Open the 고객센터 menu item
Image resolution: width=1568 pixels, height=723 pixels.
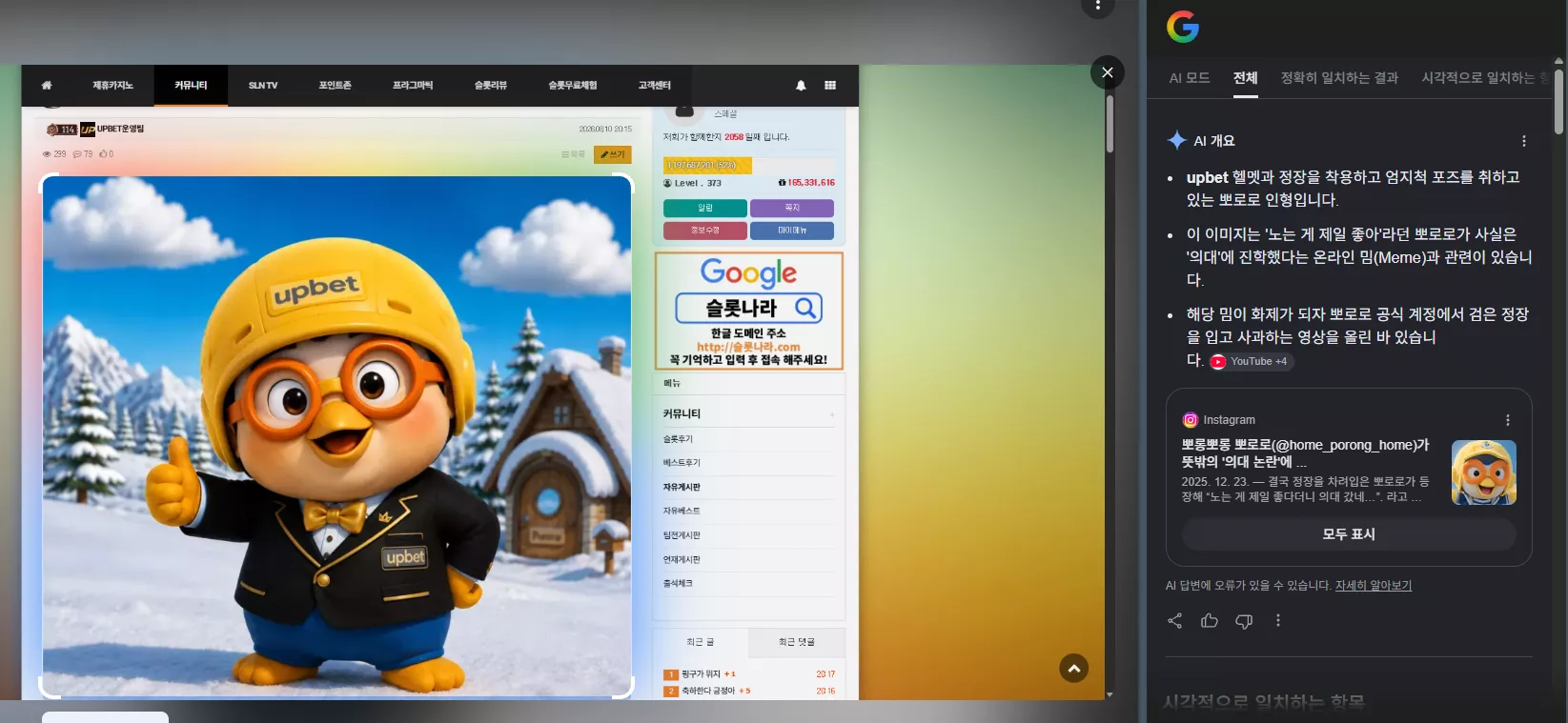pos(654,86)
